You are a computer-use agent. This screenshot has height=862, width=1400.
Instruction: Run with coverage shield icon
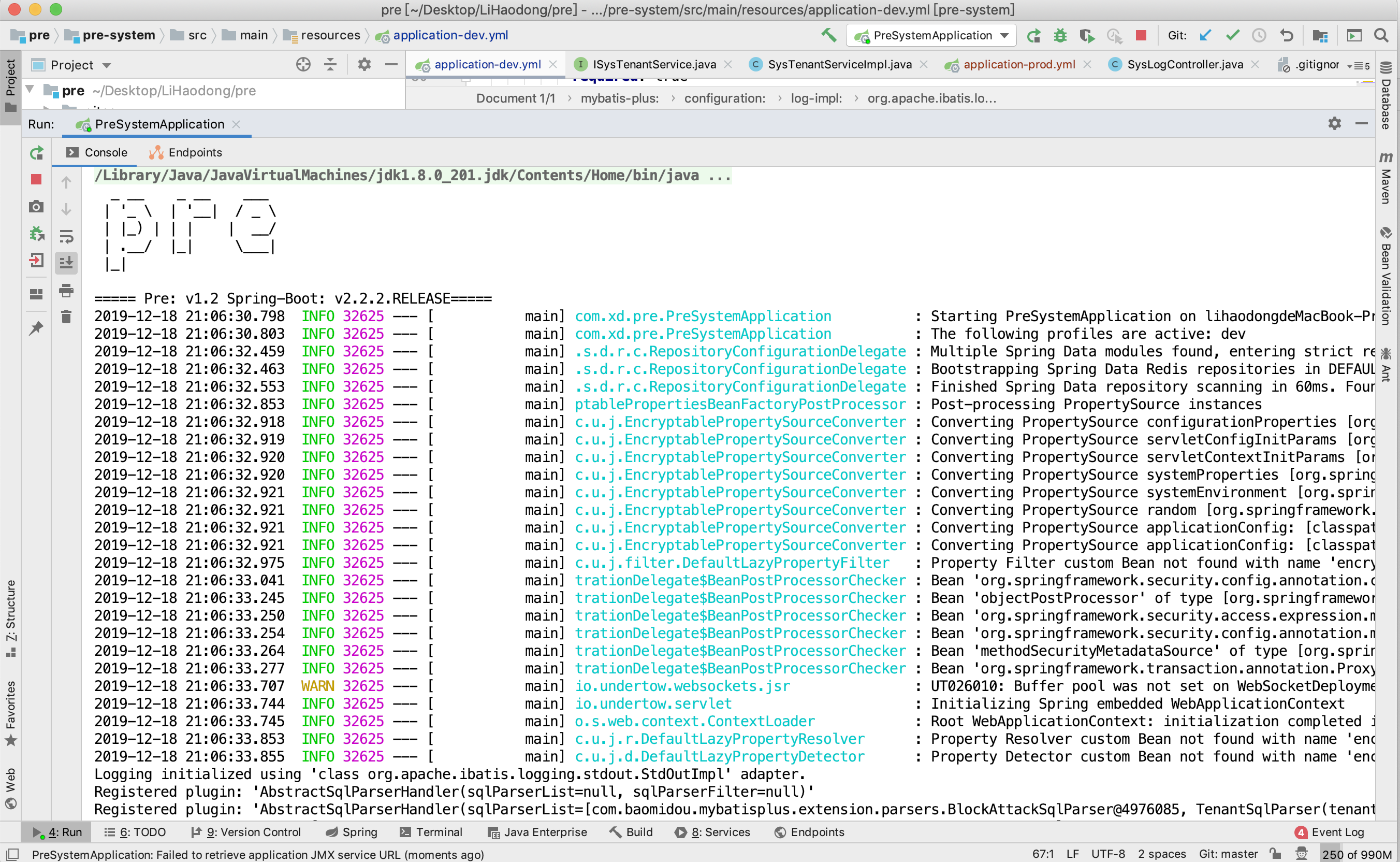point(1087,35)
